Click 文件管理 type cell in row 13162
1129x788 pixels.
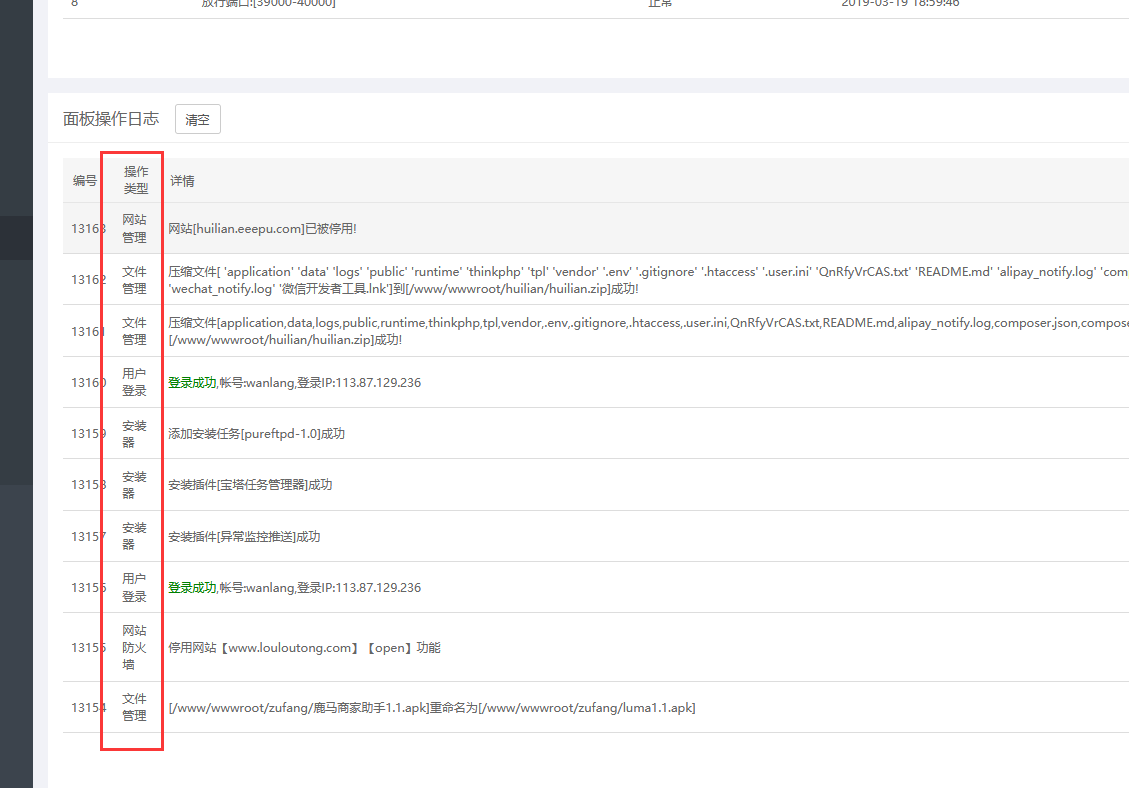(134, 280)
